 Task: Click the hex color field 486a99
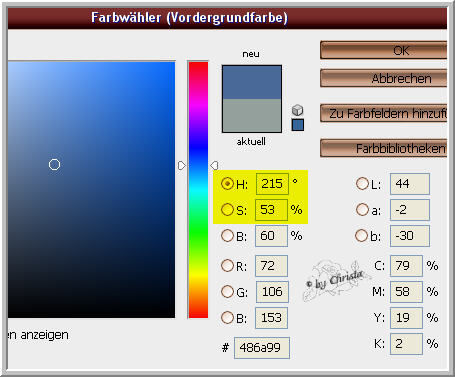pyautogui.click(x=262, y=348)
